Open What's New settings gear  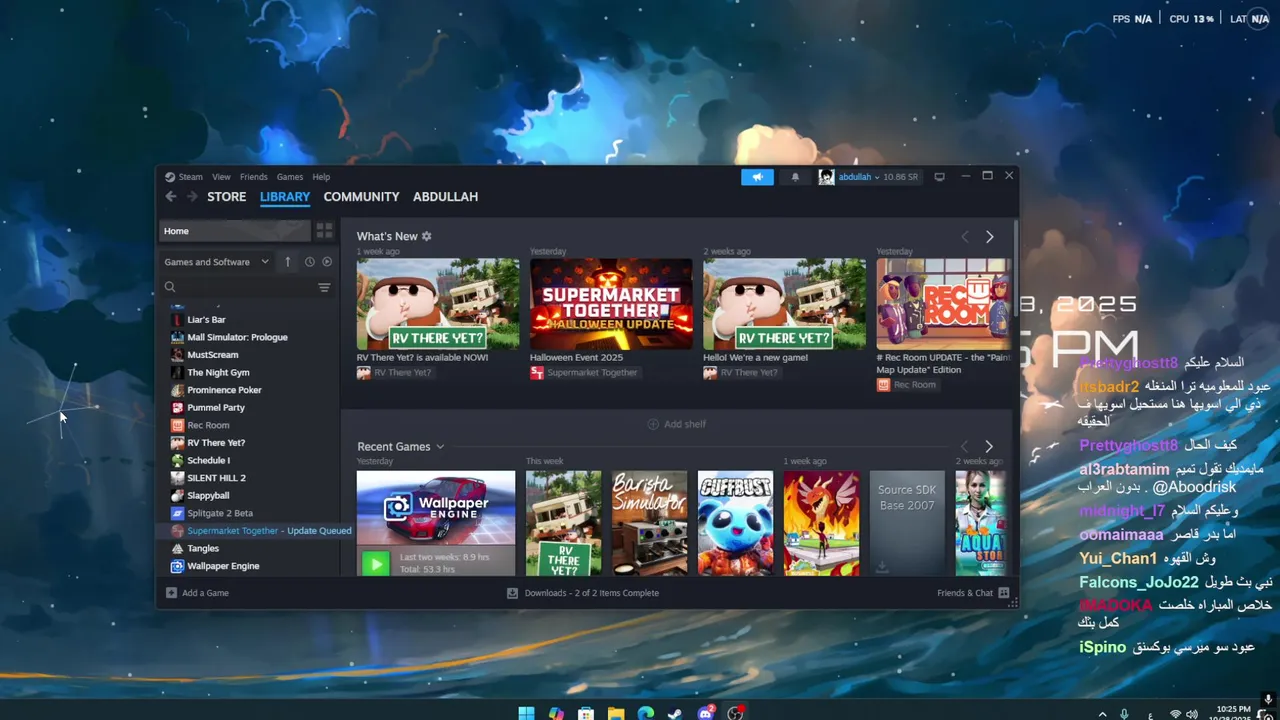[x=426, y=236]
